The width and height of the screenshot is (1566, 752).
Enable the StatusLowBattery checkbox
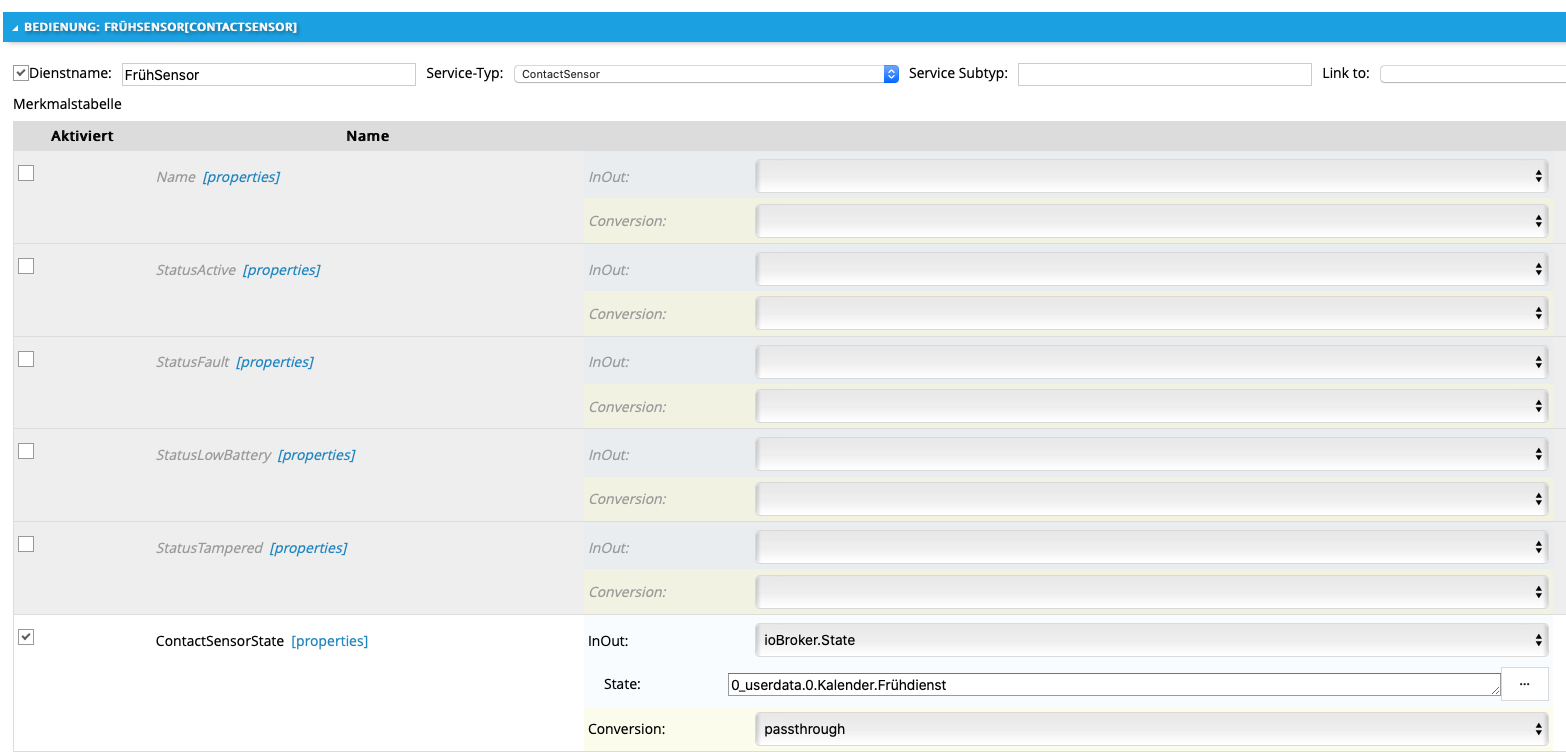coord(26,451)
